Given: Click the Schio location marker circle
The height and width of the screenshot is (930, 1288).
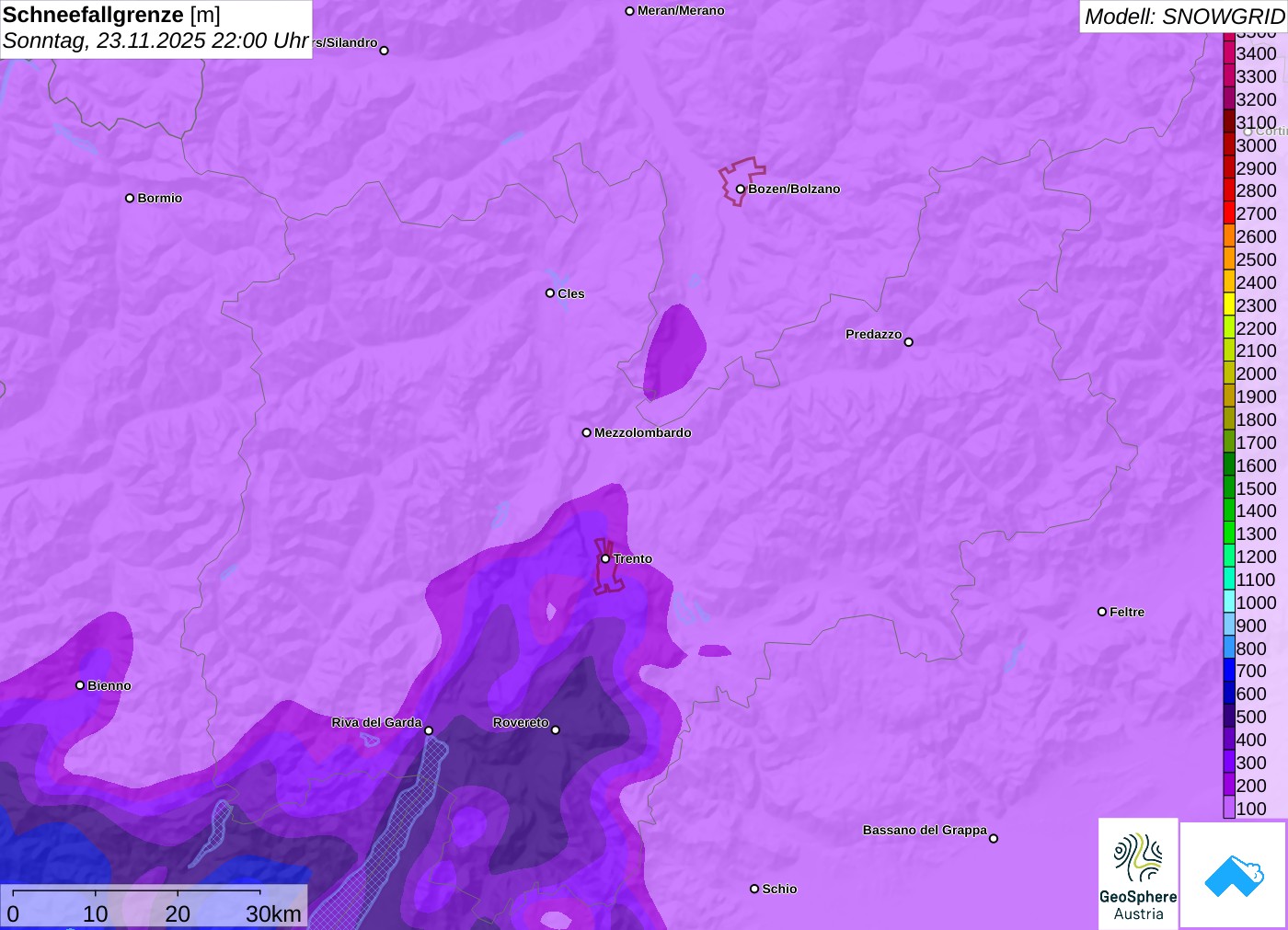Looking at the screenshot, I should pos(754,889).
